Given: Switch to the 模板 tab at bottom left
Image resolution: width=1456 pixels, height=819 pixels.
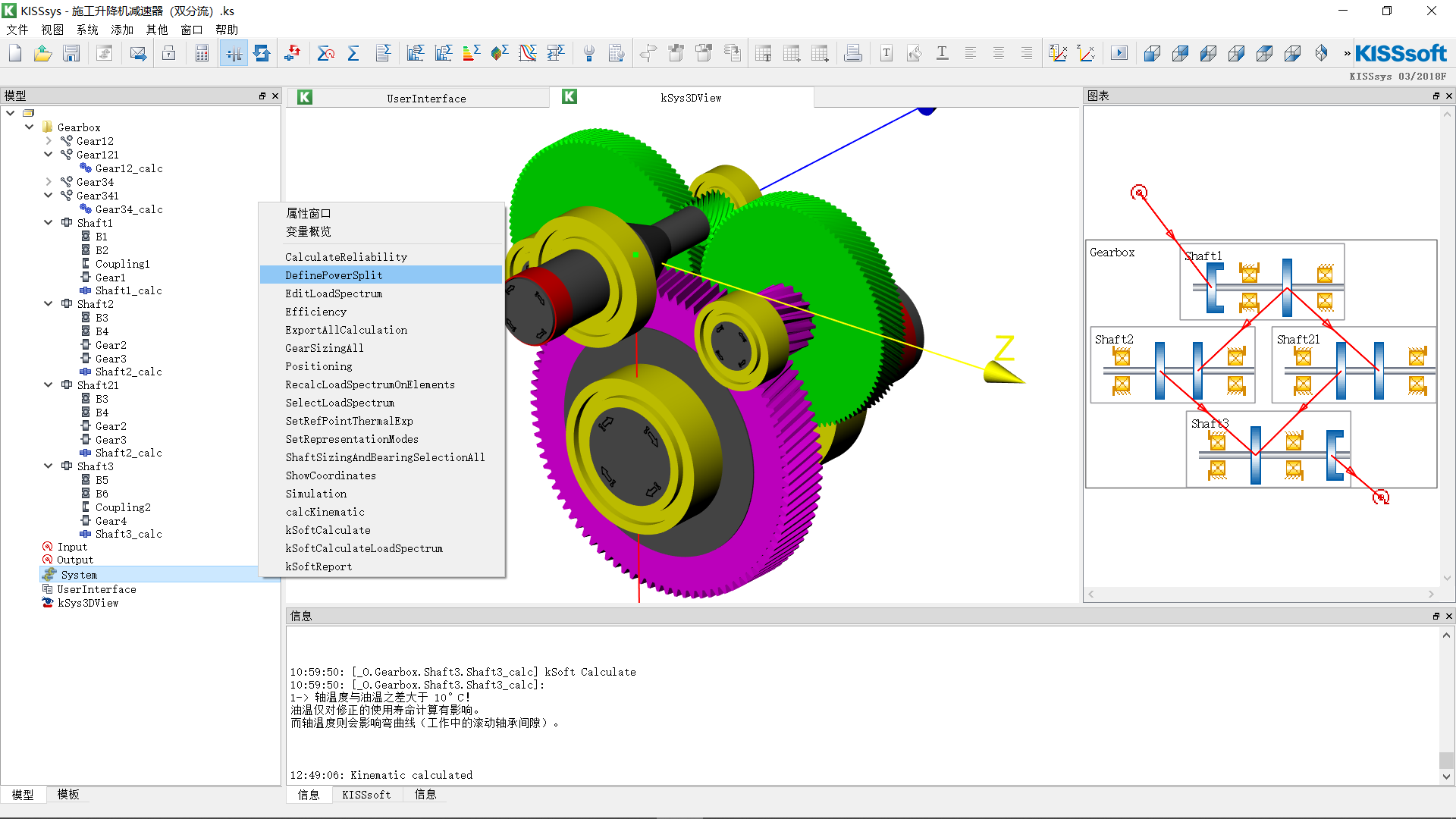Looking at the screenshot, I should [68, 794].
